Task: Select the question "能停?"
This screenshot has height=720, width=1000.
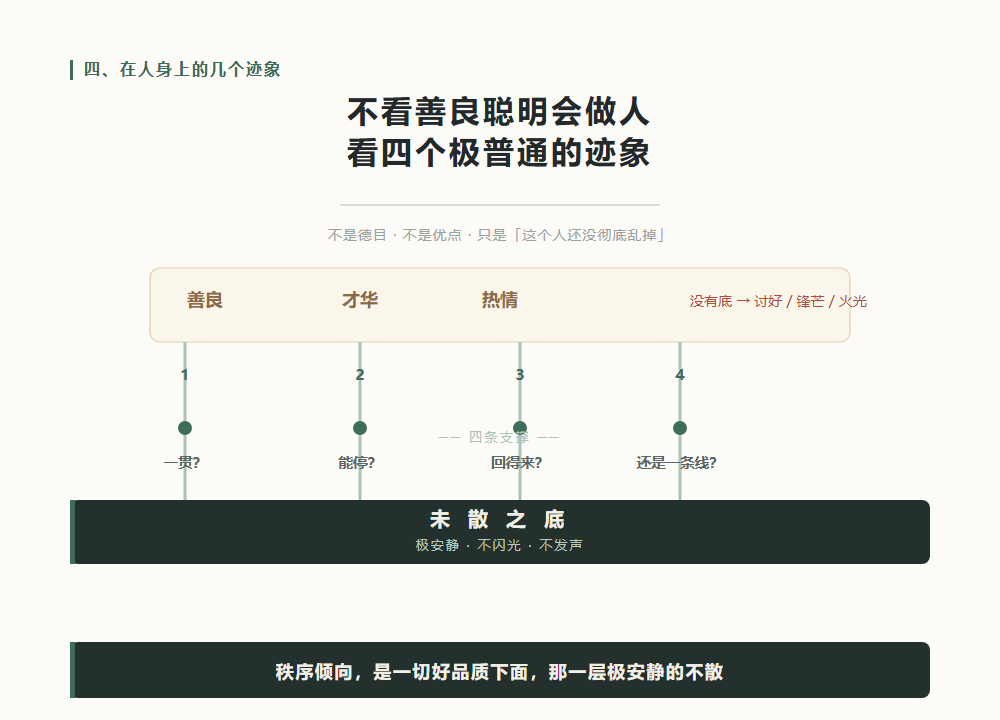Action: [x=357, y=463]
